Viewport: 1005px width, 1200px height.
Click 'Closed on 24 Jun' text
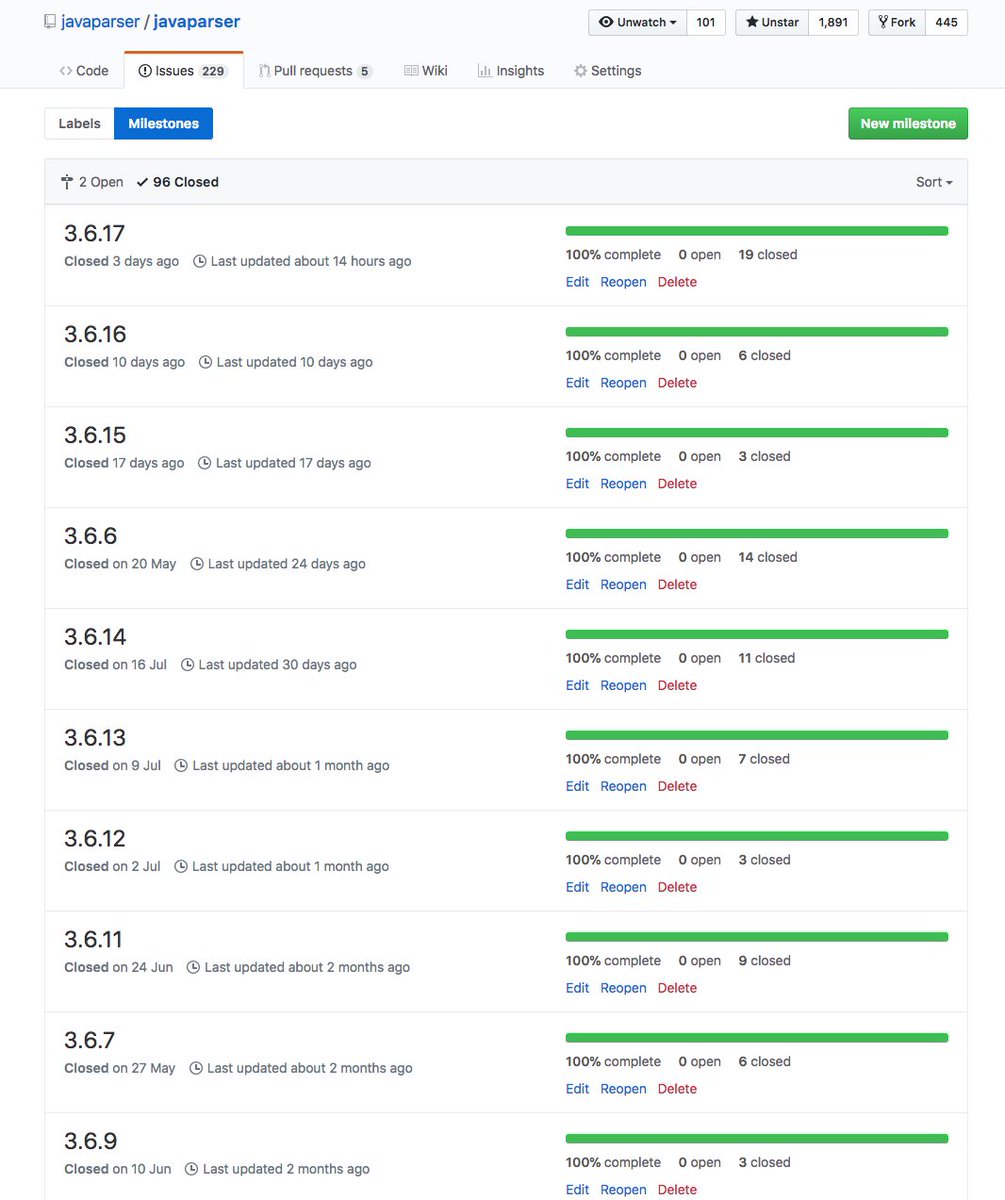(119, 968)
